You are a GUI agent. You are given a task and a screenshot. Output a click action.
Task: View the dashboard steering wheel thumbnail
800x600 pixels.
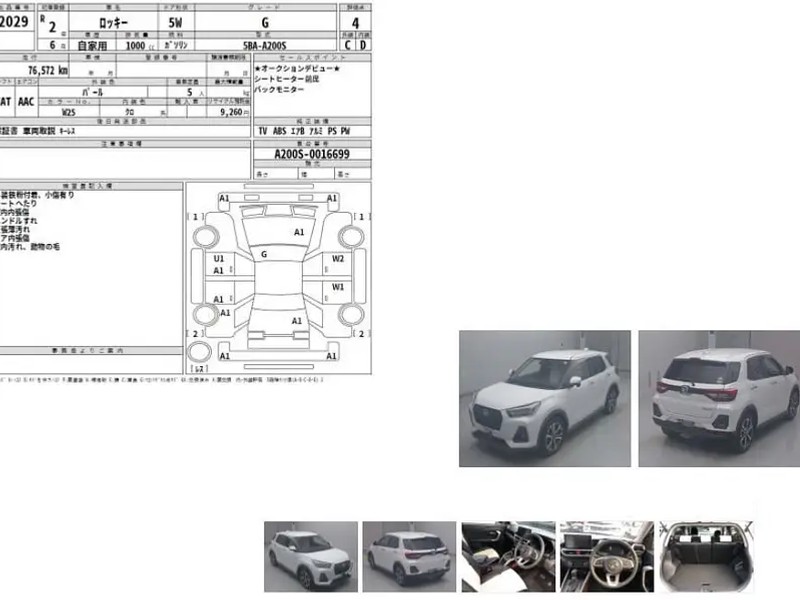coord(606,556)
